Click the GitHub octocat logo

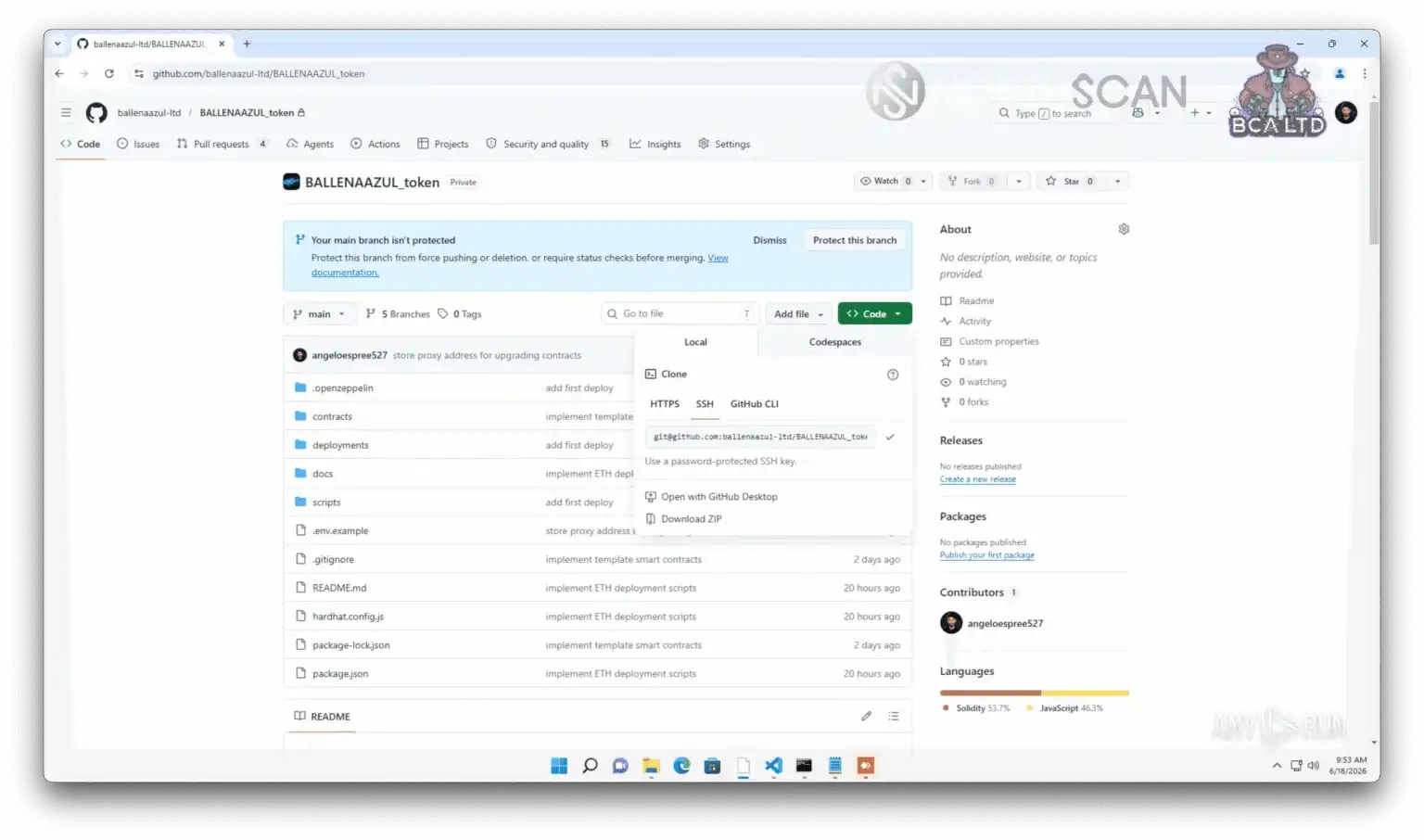pos(96,113)
